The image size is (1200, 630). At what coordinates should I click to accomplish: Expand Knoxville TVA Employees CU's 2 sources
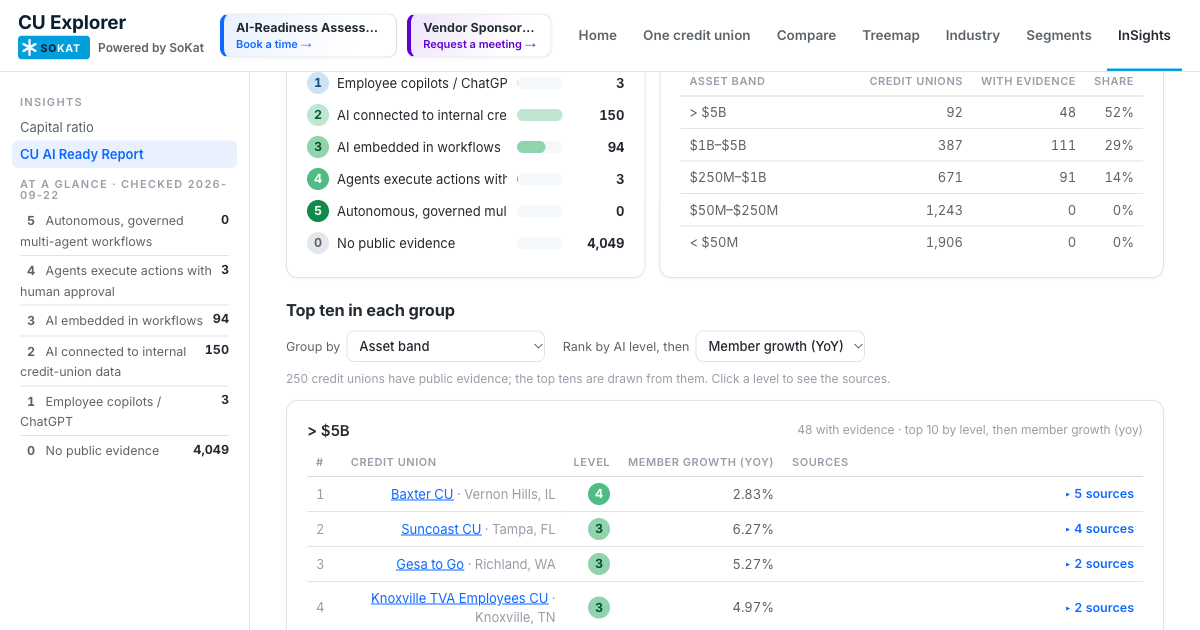point(1100,608)
